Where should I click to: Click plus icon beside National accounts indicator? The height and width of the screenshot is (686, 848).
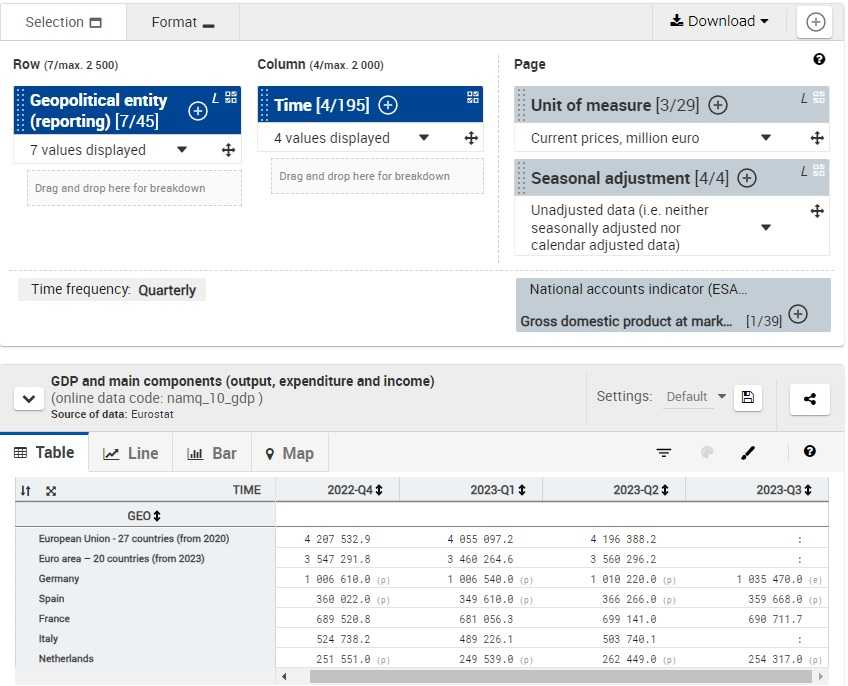click(x=797, y=314)
